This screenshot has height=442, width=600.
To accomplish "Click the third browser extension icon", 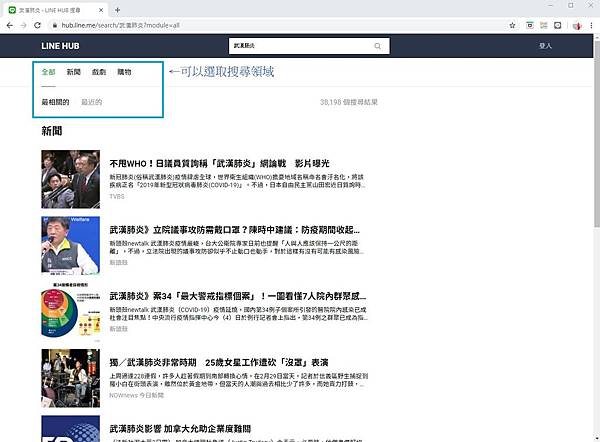I will (558, 25).
